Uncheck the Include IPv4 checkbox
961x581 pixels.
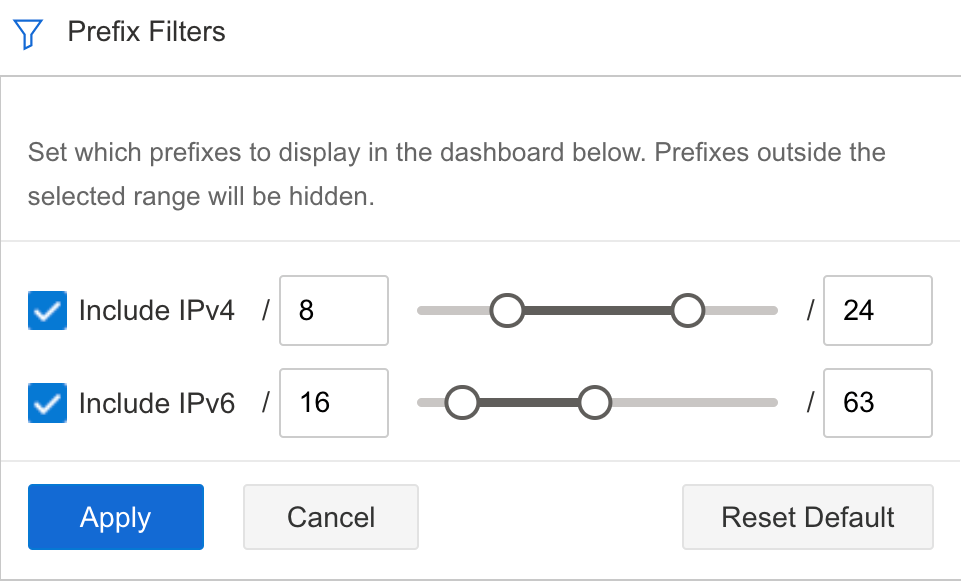pyautogui.click(x=47, y=311)
